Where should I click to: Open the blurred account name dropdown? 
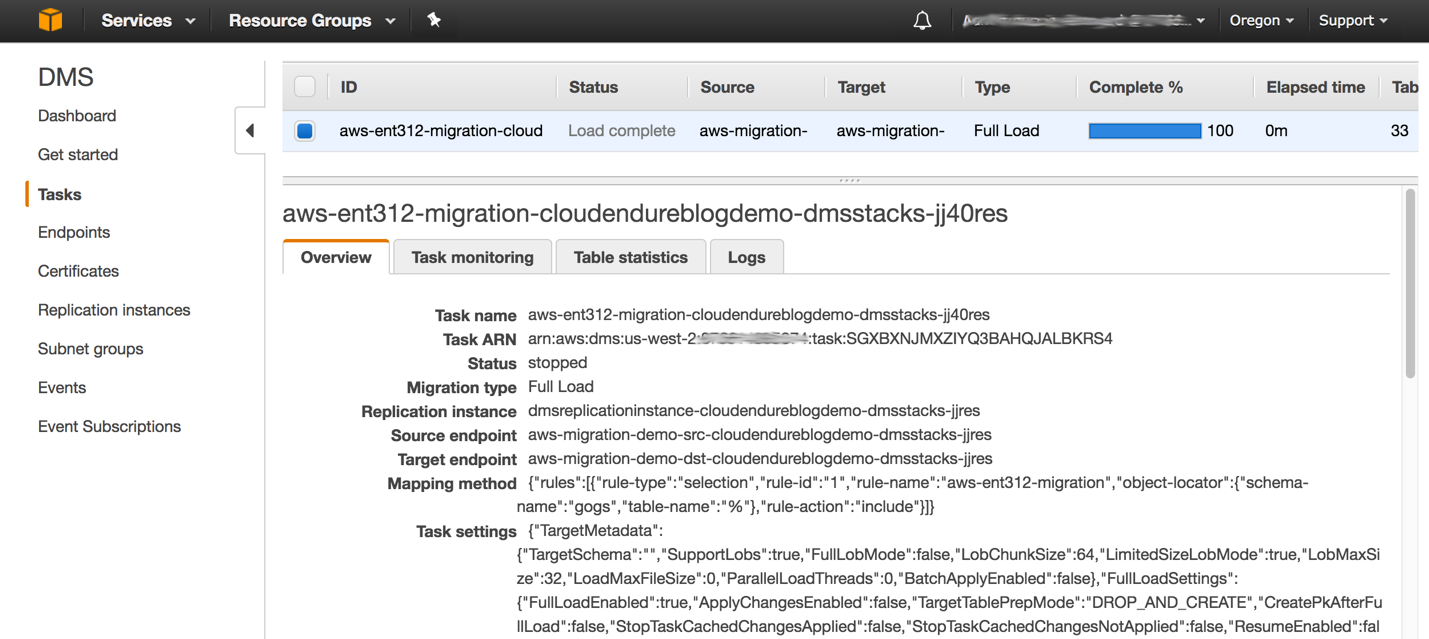coord(1083,20)
